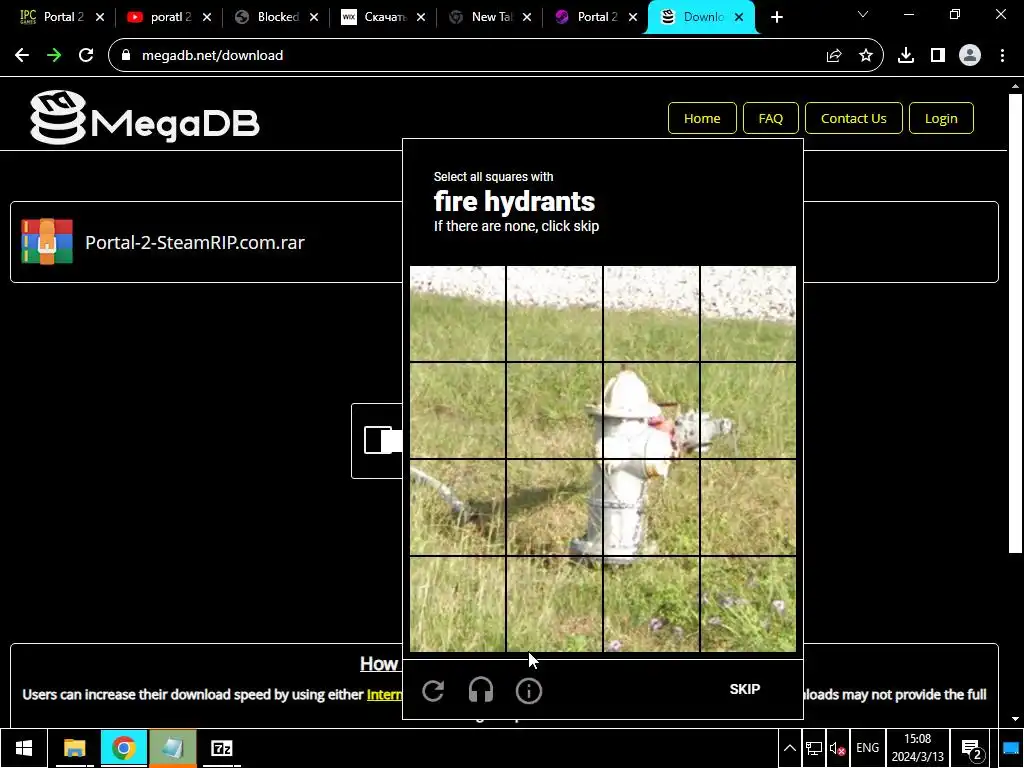Image resolution: width=1024 pixels, height=768 pixels.
Task: Open the yellow Intern... link
Action: click(384, 694)
